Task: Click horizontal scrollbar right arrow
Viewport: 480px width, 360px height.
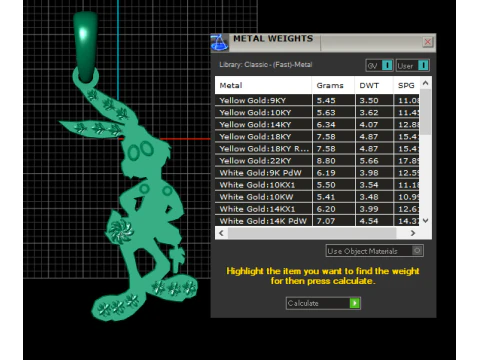Action: click(x=413, y=233)
